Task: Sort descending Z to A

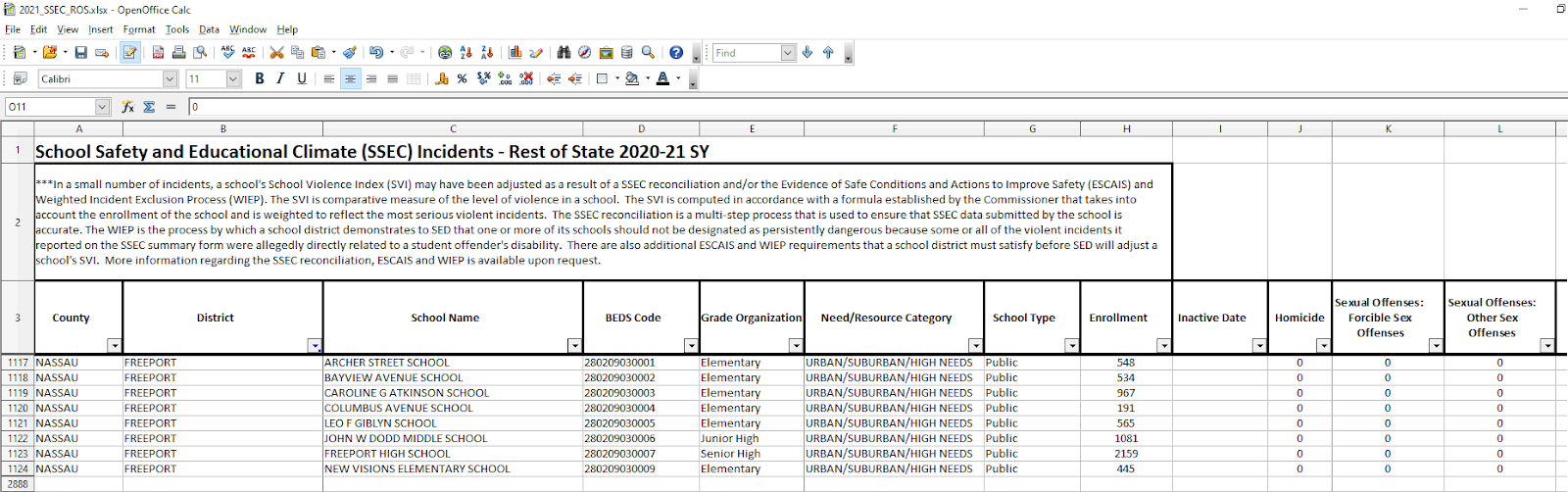Action: click(487, 52)
